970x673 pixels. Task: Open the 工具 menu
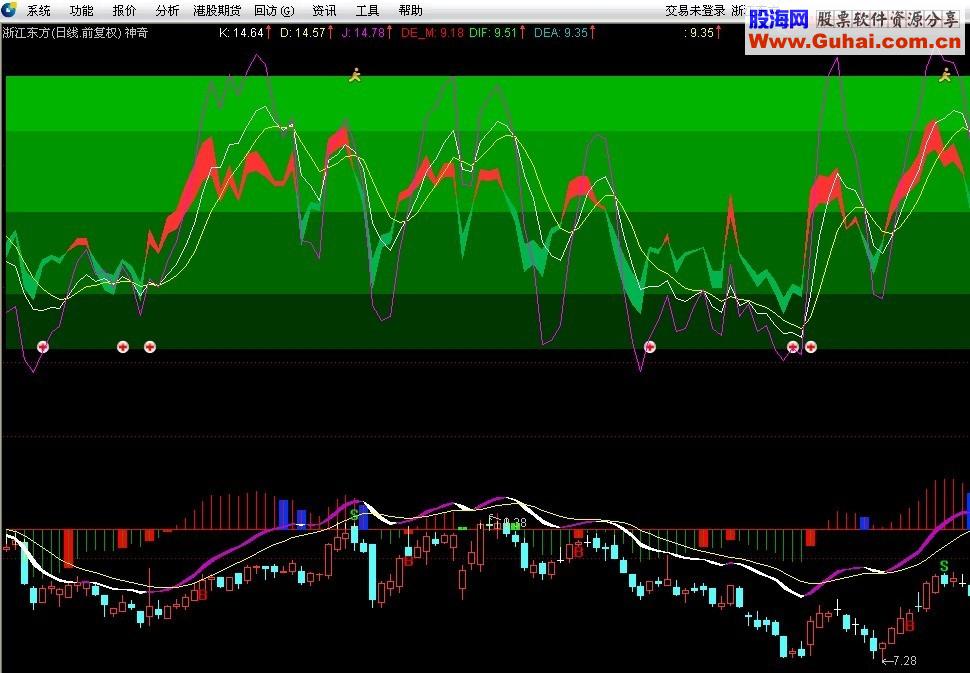367,11
